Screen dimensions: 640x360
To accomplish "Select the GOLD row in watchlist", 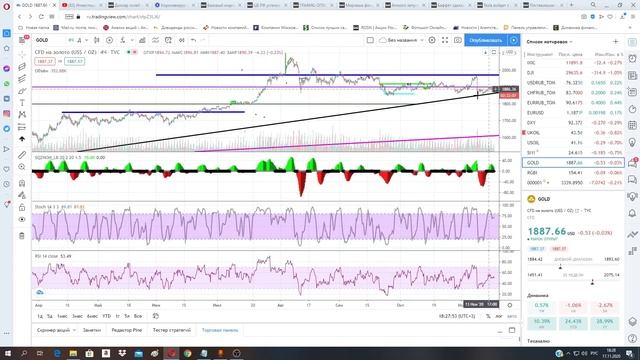I will pos(573,162).
